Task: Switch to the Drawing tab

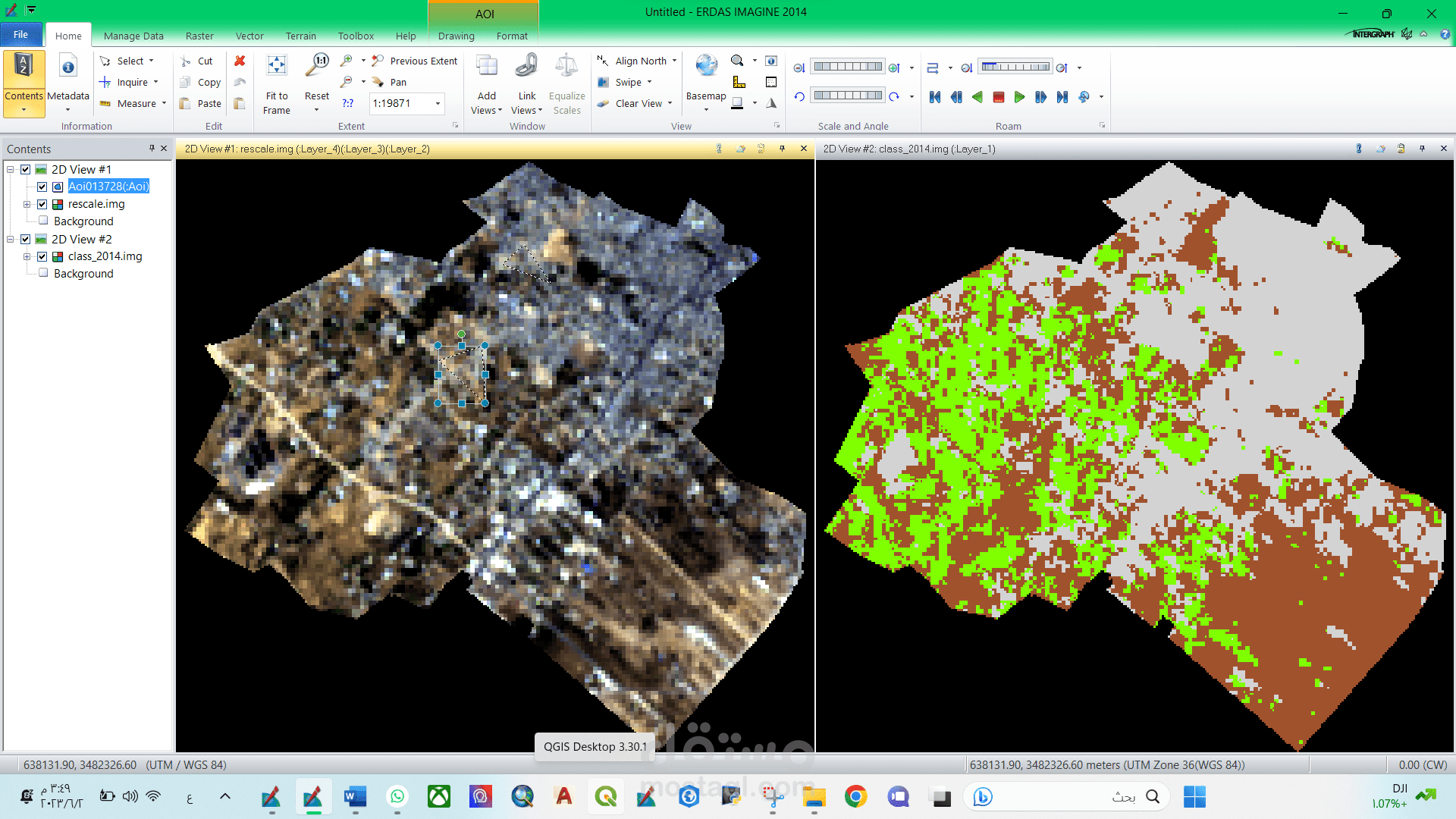Action: 456,36
